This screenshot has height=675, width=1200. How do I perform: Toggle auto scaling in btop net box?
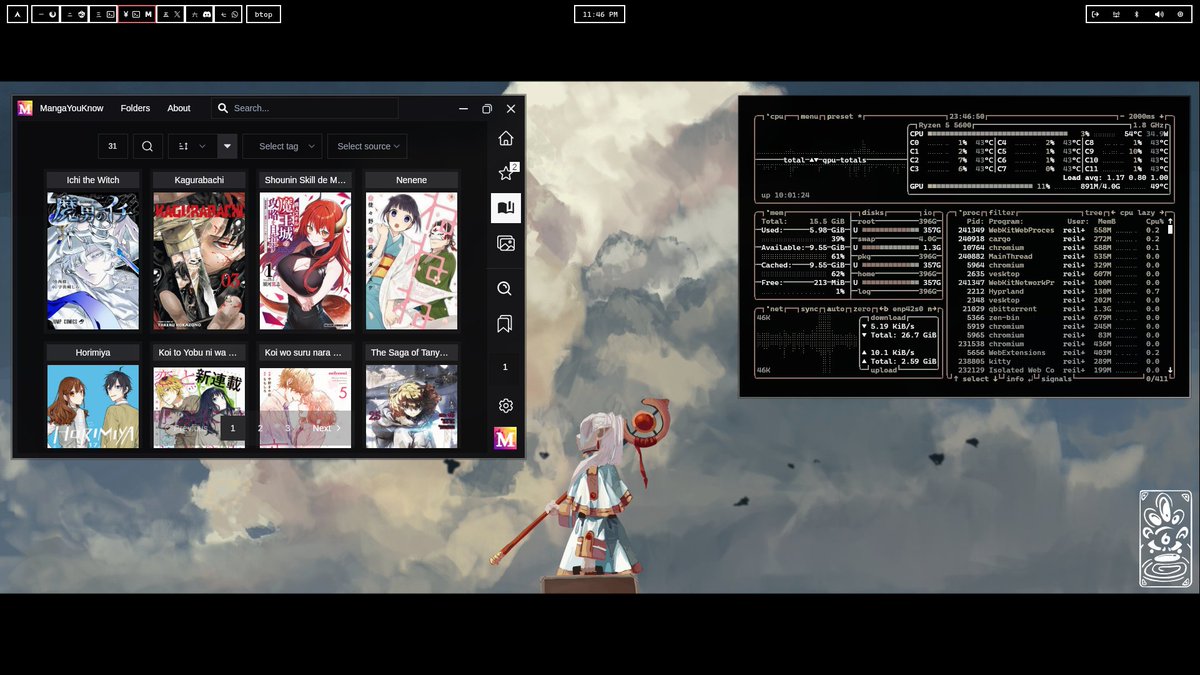pos(835,308)
